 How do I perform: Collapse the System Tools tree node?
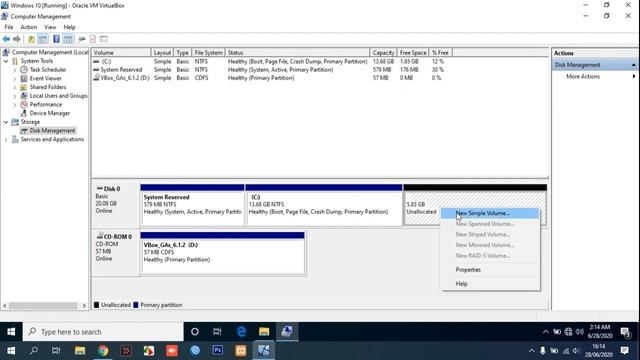point(6,61)
